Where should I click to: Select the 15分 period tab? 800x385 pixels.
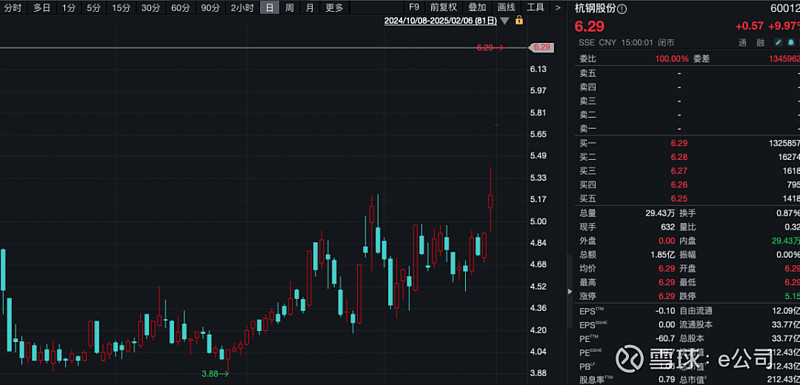(121, 8)
